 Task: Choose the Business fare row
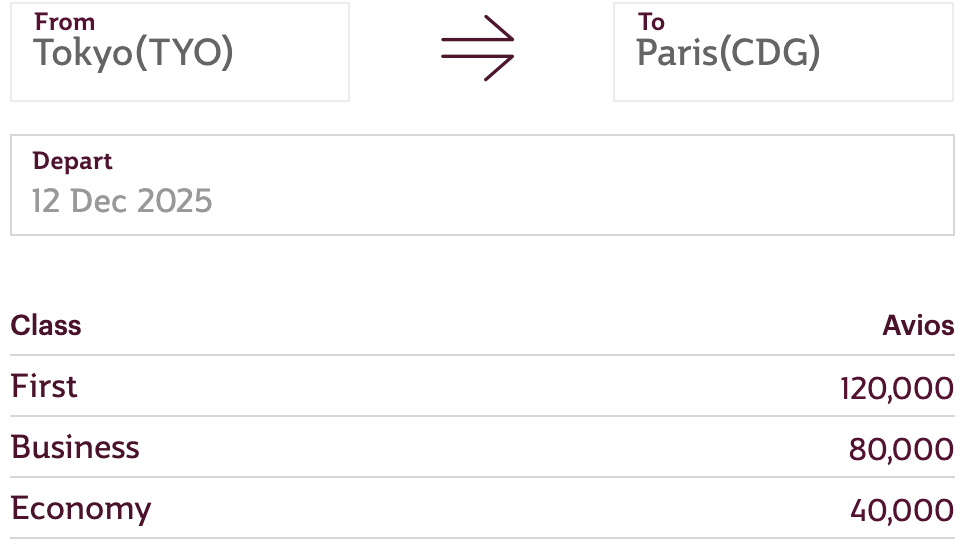tap(482, 447)
